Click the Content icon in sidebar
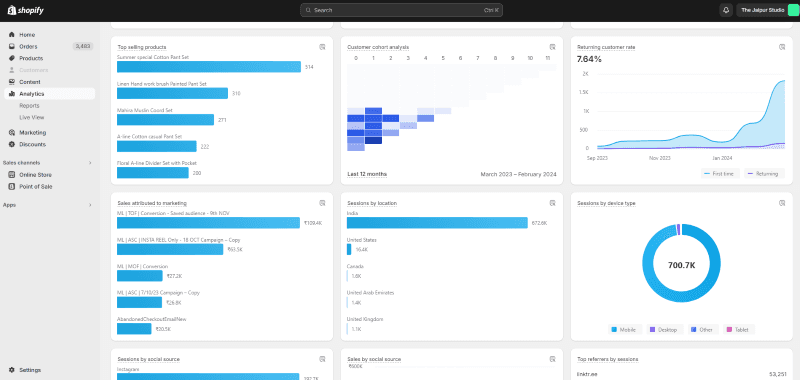Image resolution: width=800 pixels, height=380 pixels. pyautogui.click(x=12, y=82)
